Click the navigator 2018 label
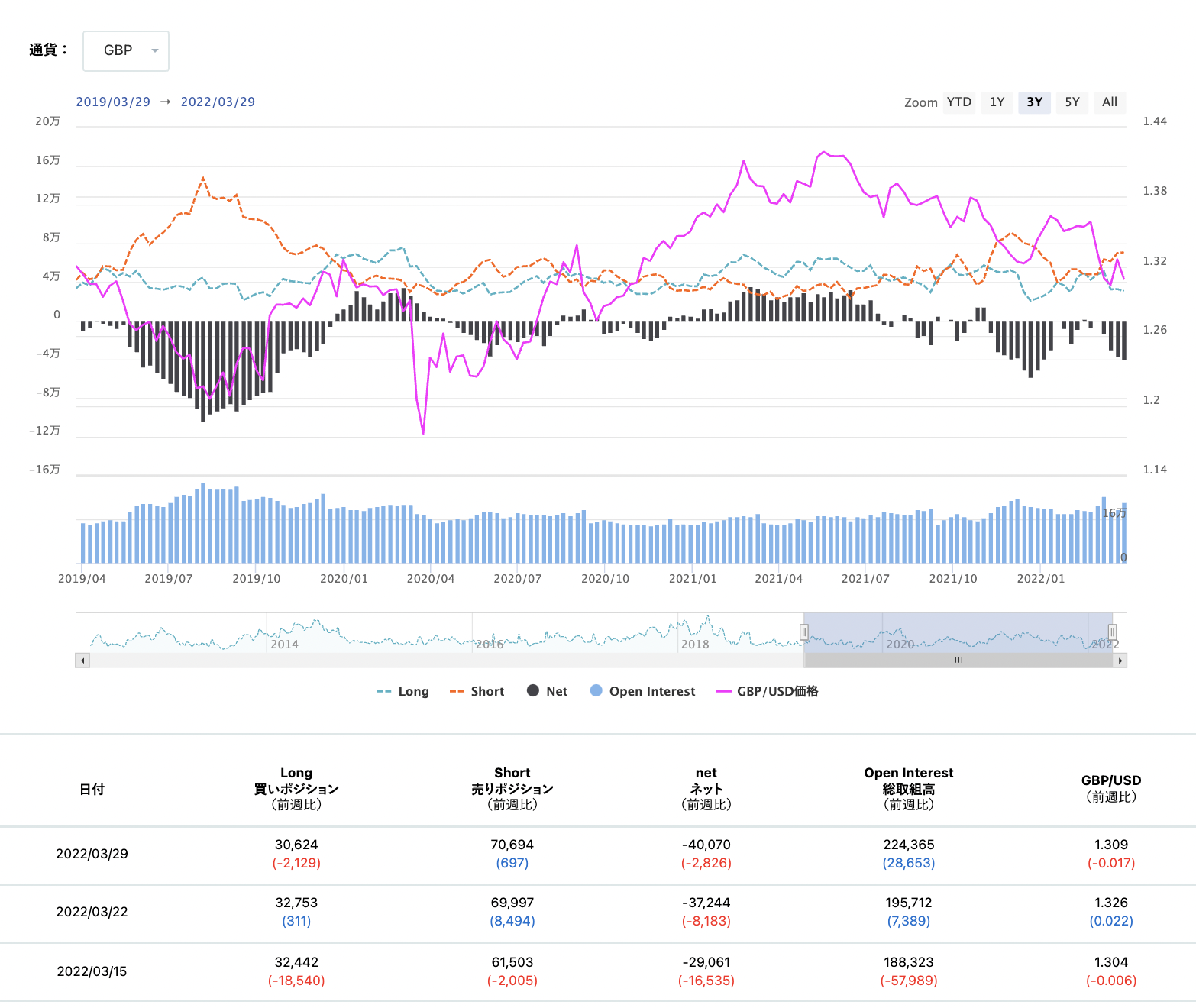Image resolution: width=1196 pixels, height=1008 pixels. coord(695,645)
